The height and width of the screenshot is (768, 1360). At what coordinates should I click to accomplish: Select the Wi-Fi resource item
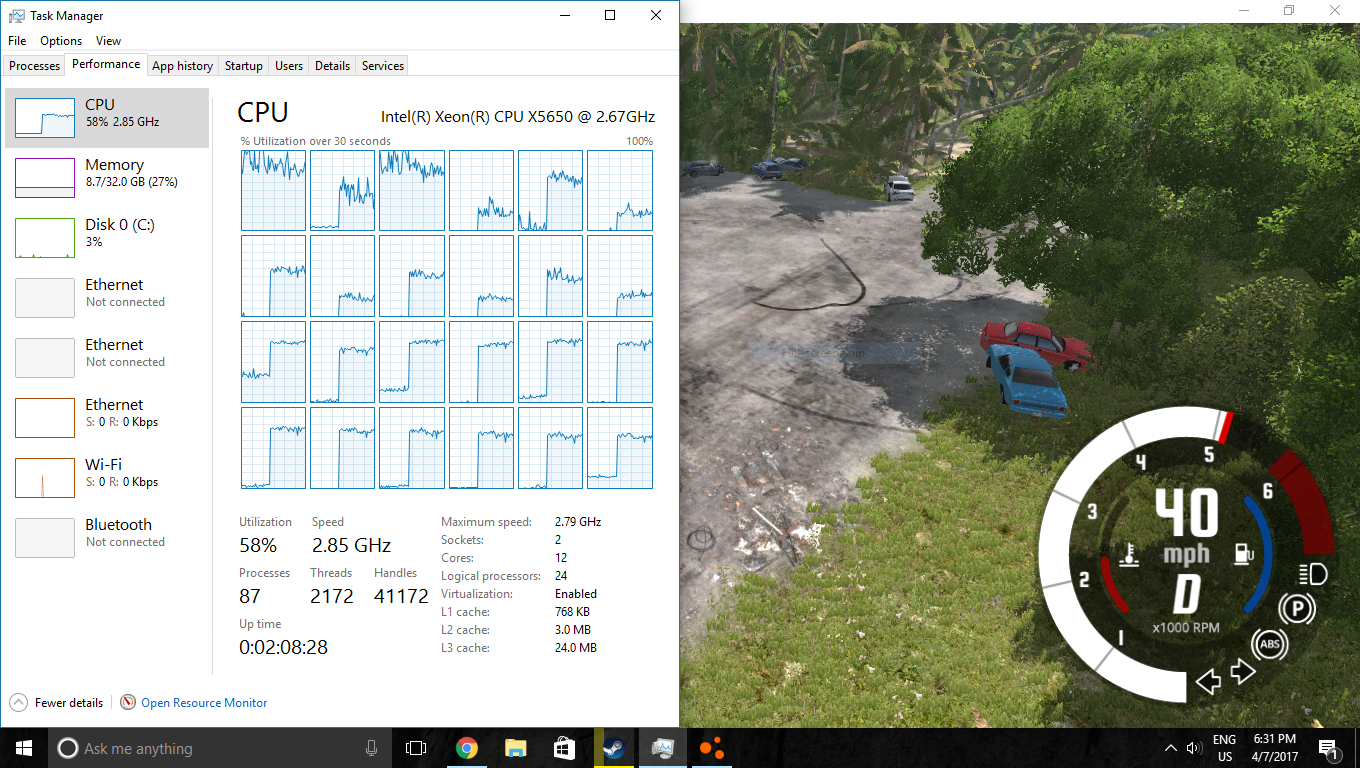107,478
